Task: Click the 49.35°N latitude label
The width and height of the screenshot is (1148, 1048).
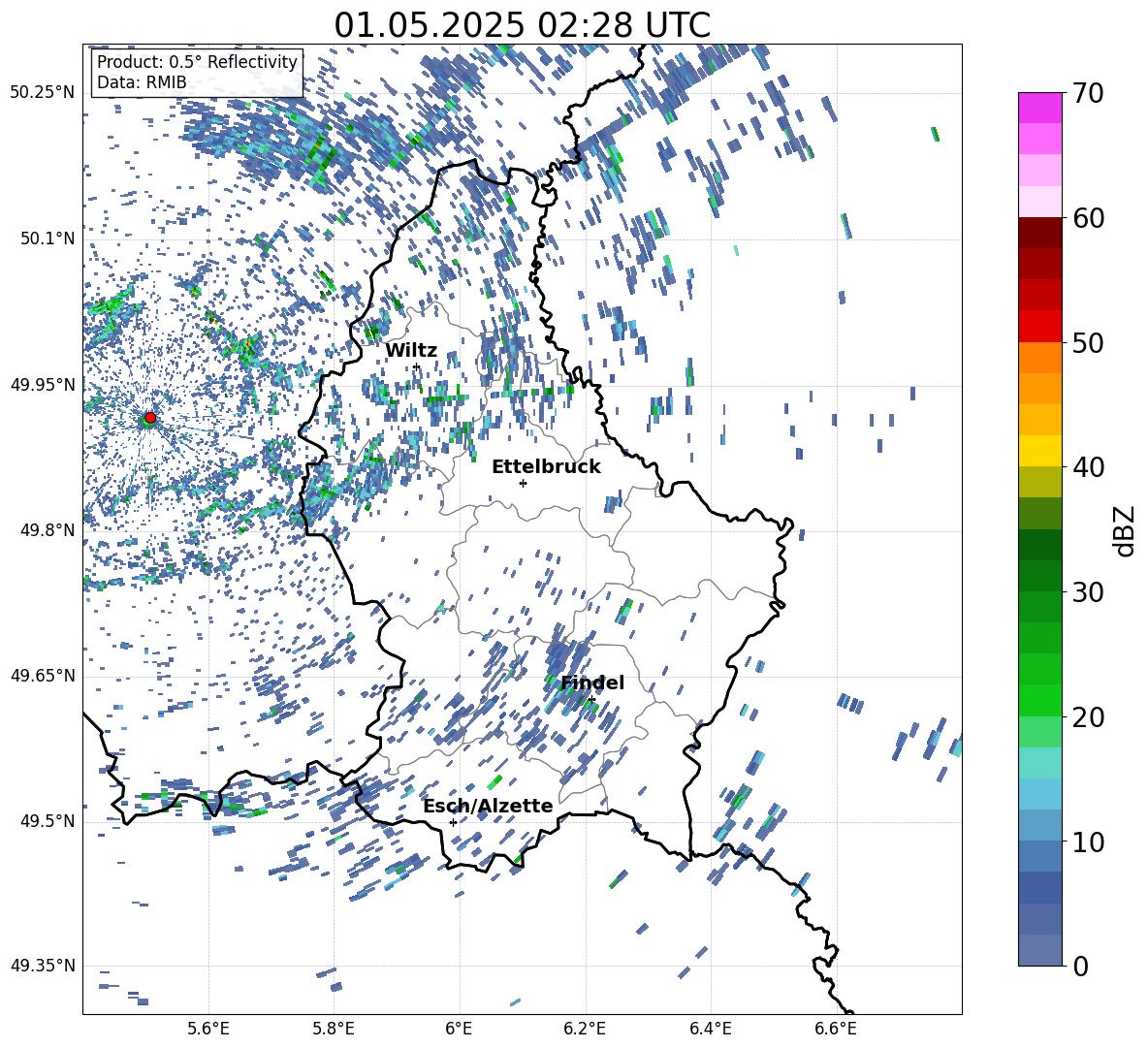Action: (x=43, y=966)
